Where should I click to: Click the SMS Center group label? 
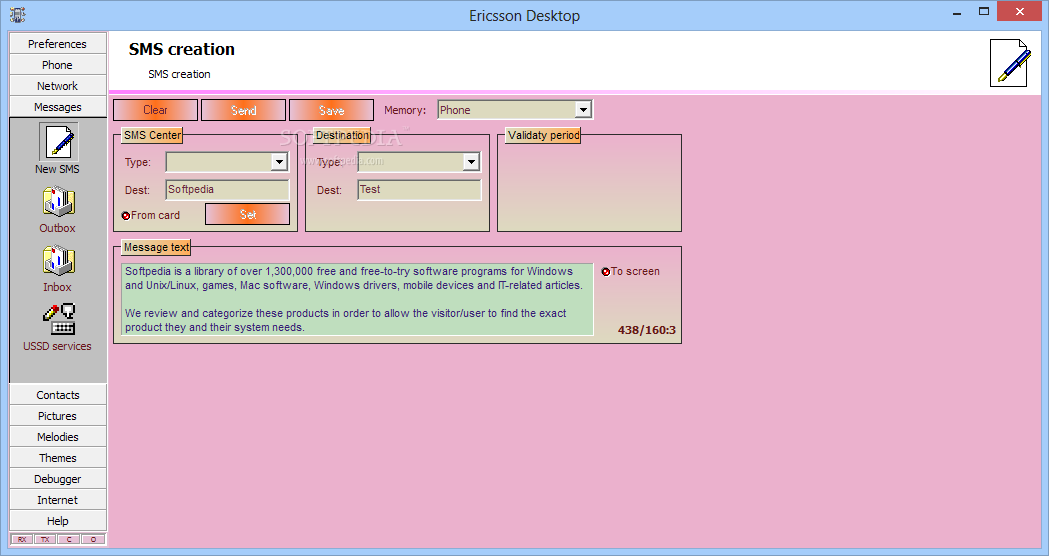pos(153,135)
